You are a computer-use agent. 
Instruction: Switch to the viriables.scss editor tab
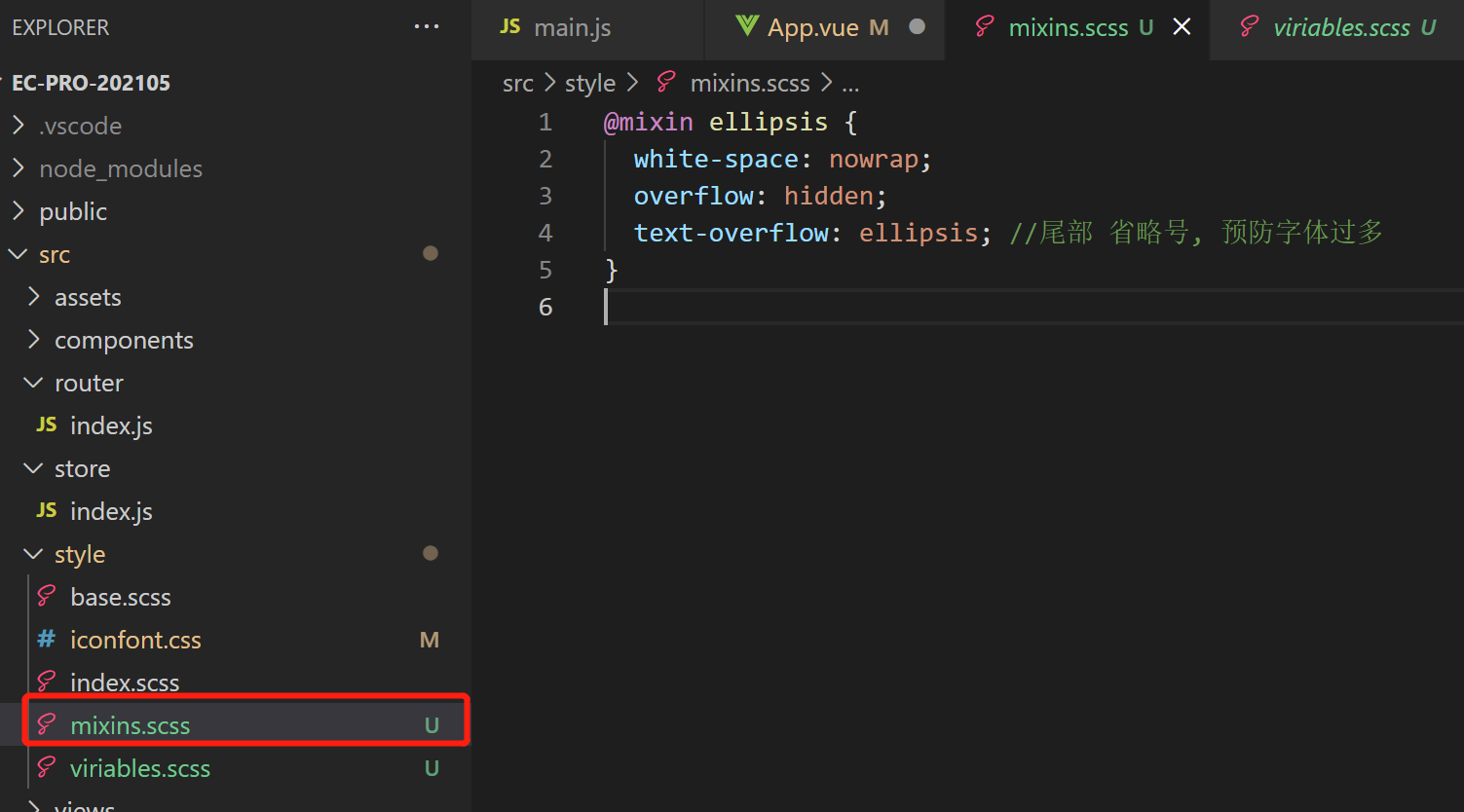tap(1337, 29)
